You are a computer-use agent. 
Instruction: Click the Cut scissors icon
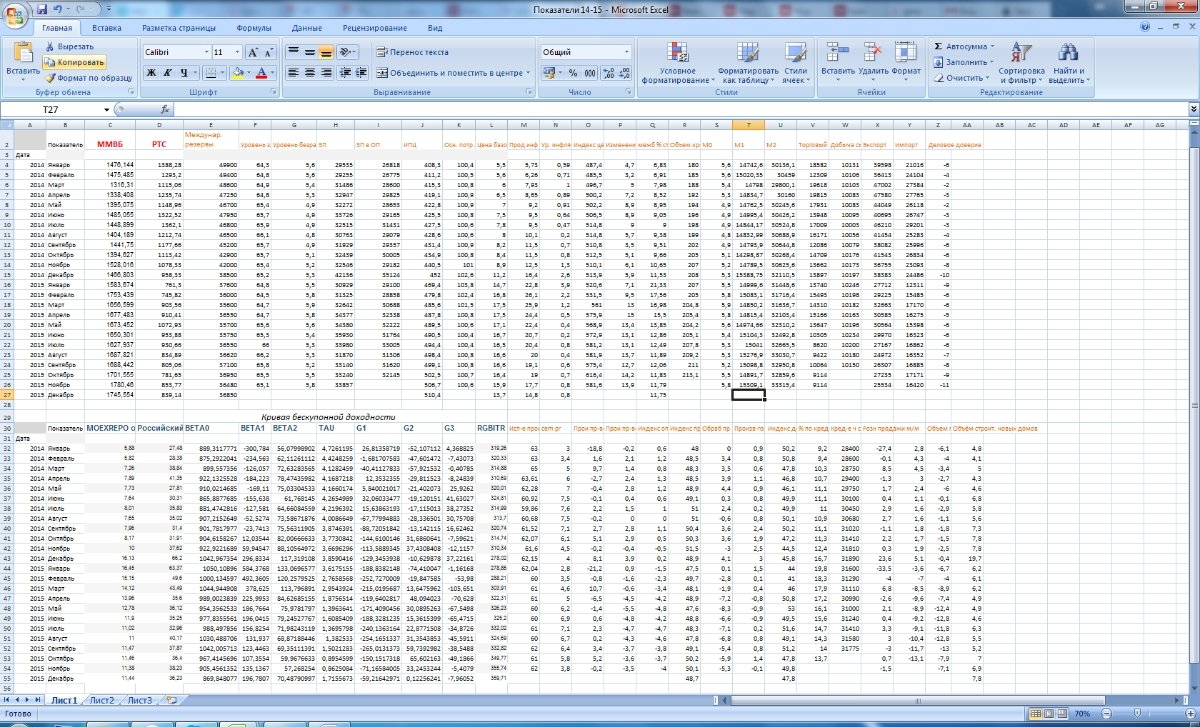point(49,46)
